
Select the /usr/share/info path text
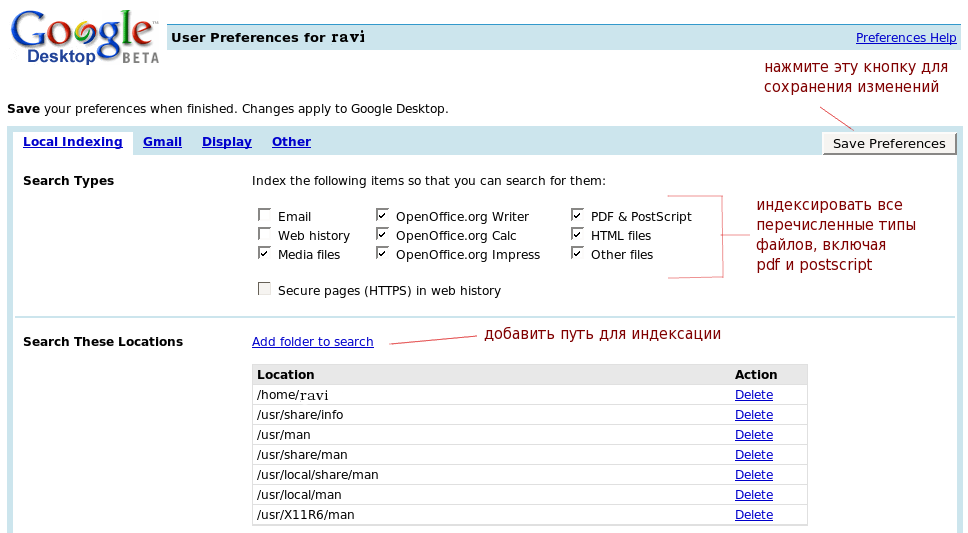pyautogui.click(x=300, y=415)
